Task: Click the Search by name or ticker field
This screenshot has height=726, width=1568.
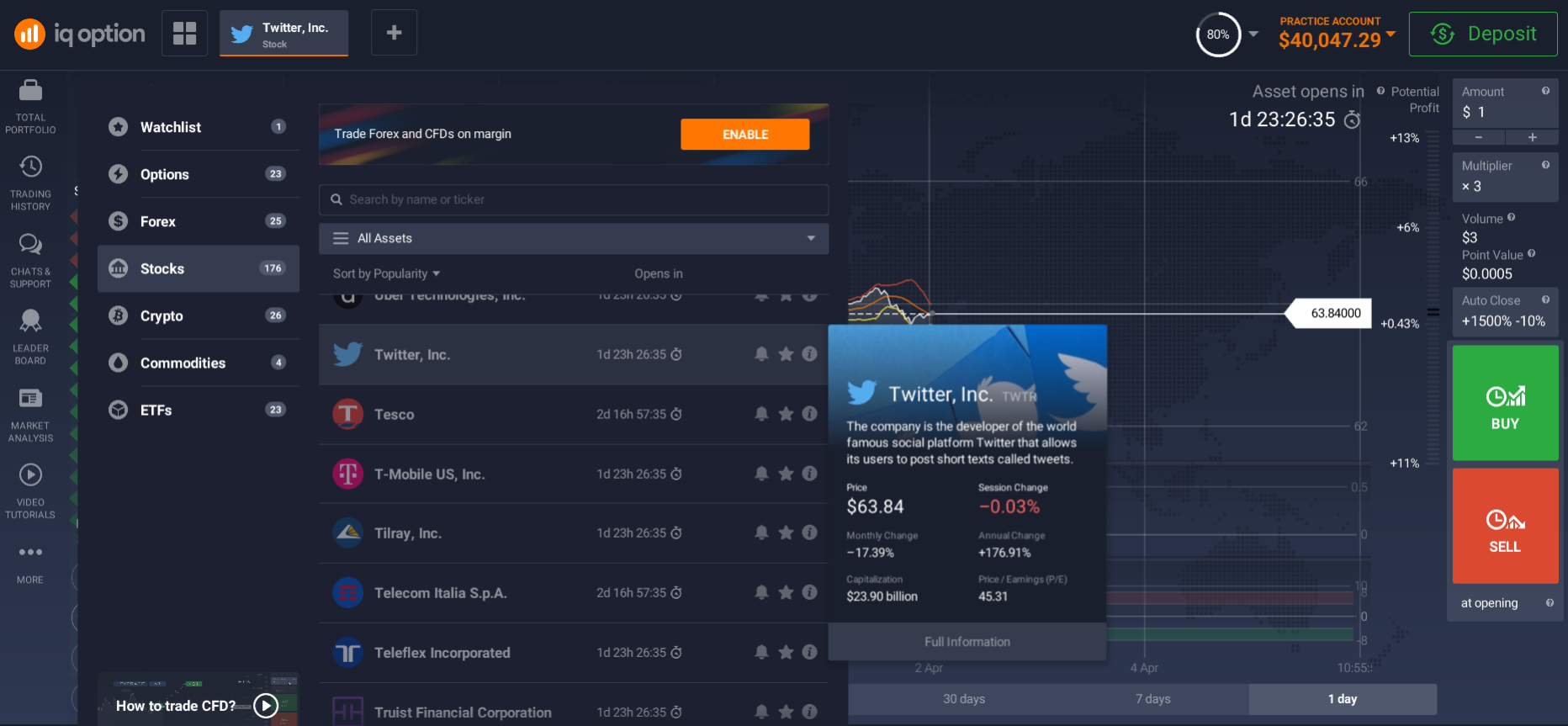Action: [x=573, y=200]
